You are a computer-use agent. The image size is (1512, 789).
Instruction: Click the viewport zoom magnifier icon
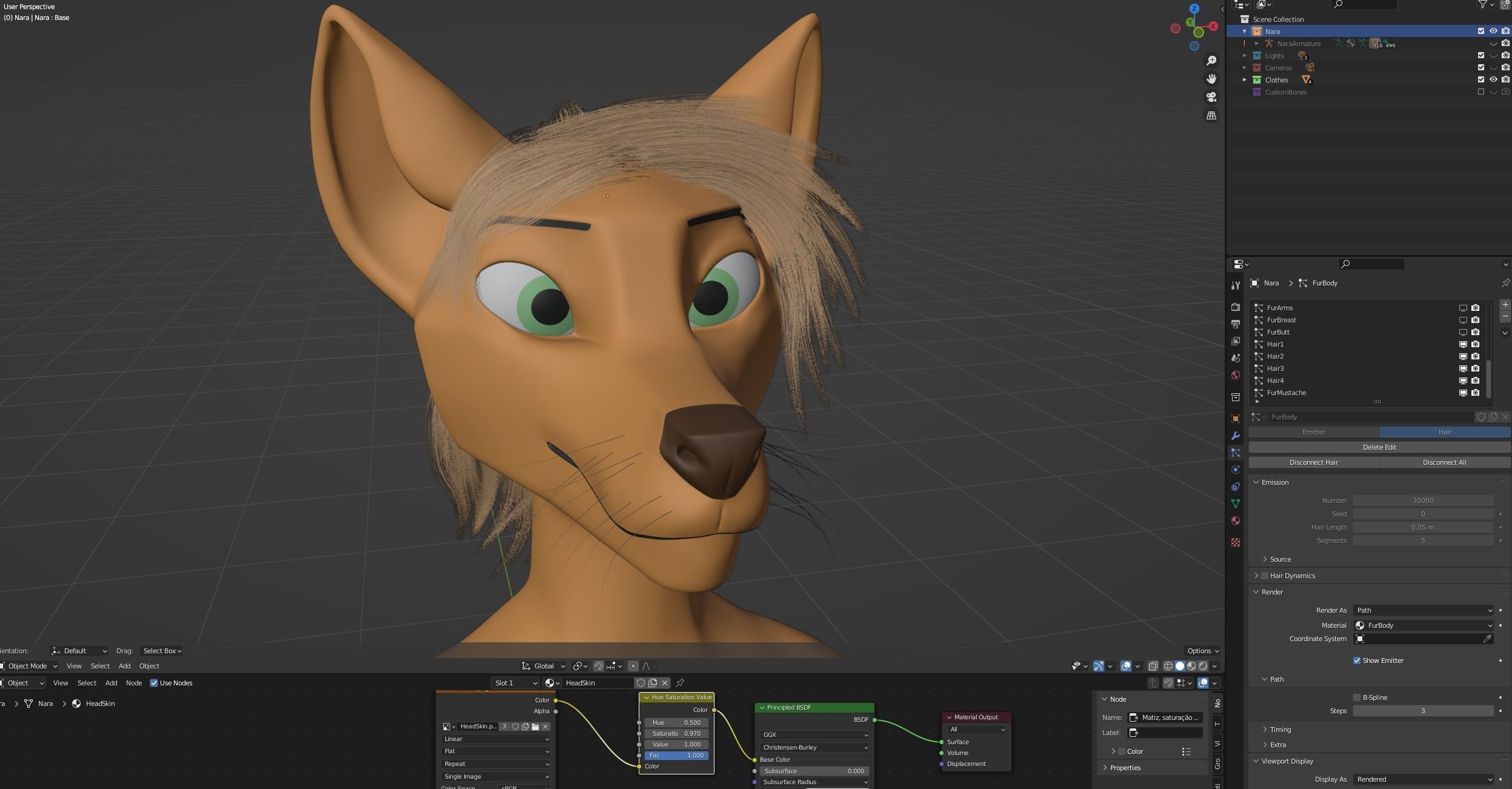1211,61
